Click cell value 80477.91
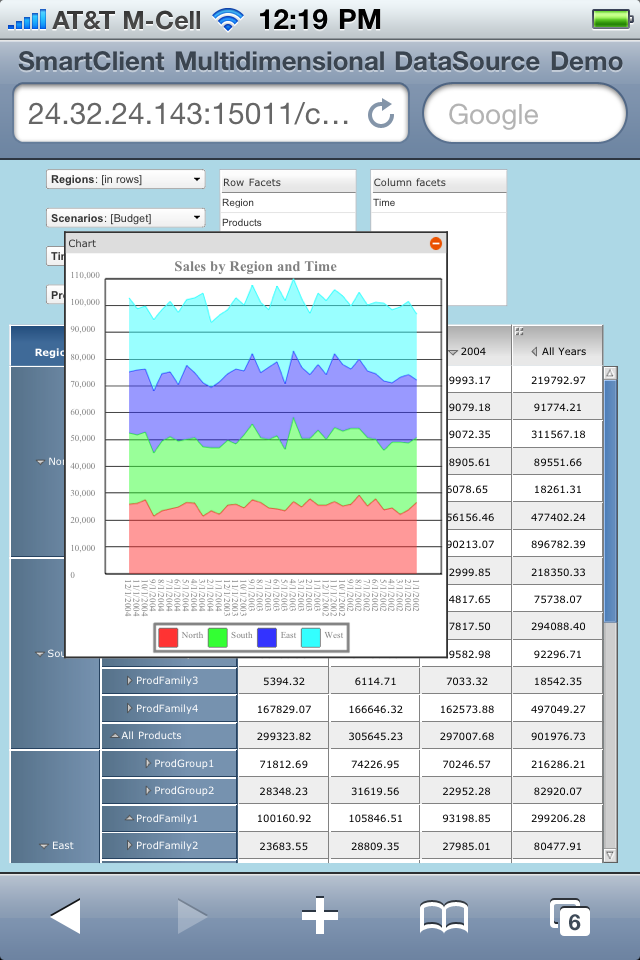This screenshot has height=960, width=640. (557, 846)
